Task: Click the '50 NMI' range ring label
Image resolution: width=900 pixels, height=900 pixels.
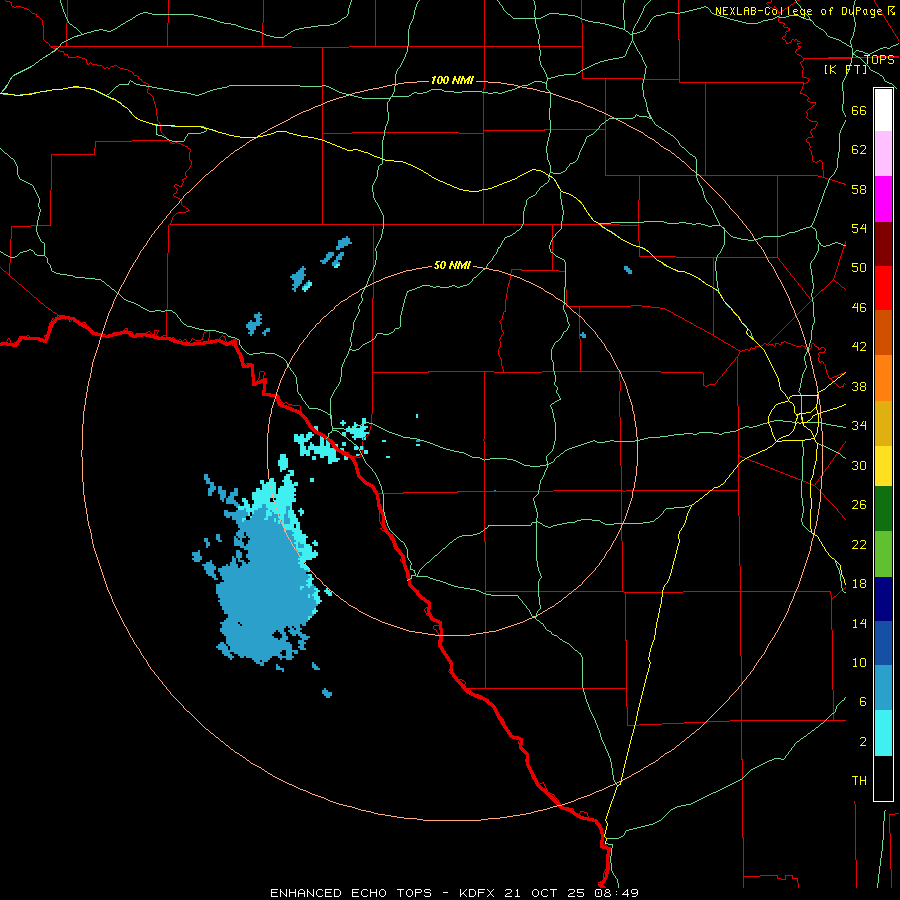Action: click(x=452, y=265)
